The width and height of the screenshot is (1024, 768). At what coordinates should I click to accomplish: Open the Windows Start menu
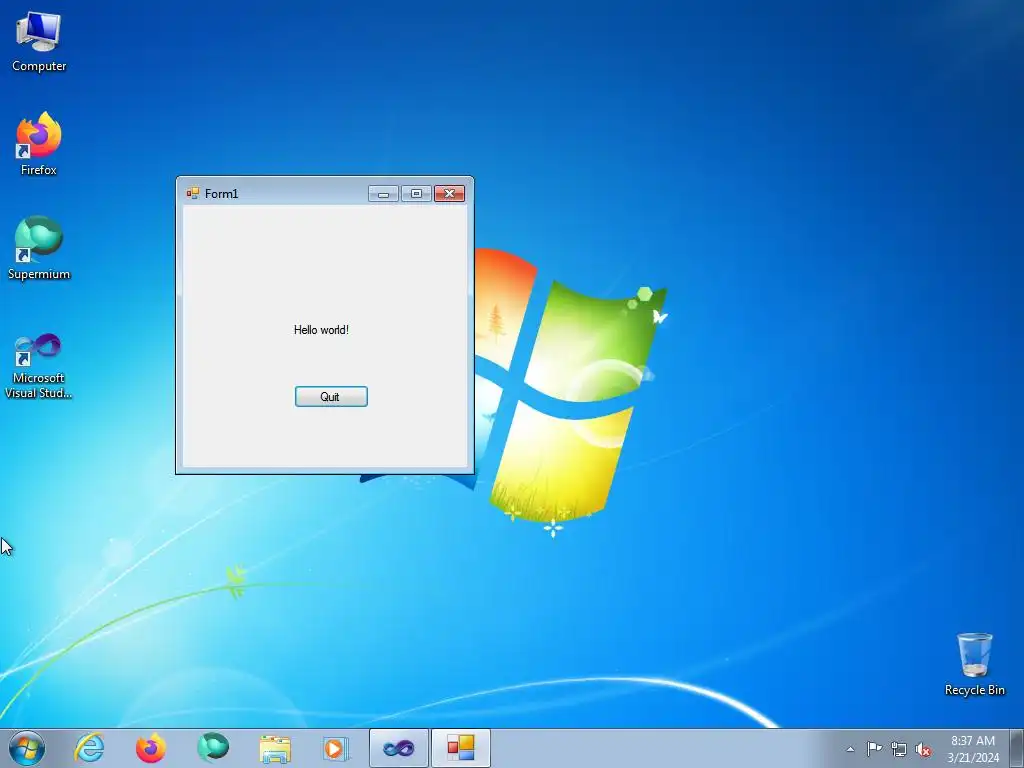coord(27,748)
